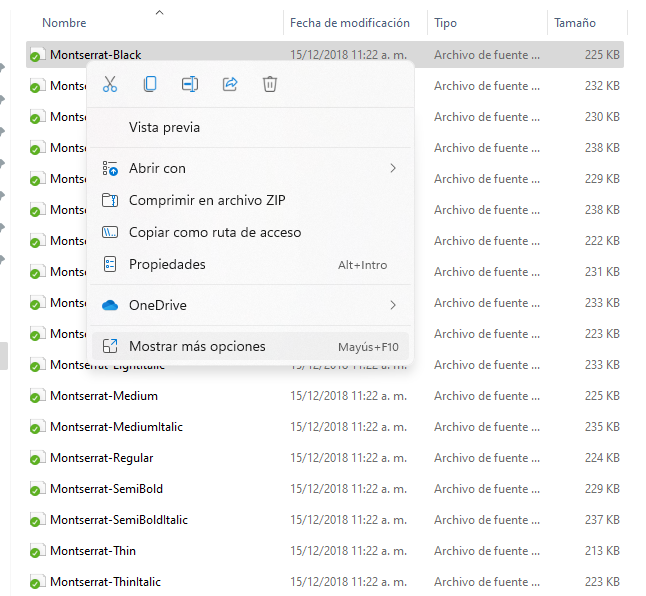Expand the OneDrive chevron arrow
Image resolution: width=646 pixels, height=596 pixels.
pos(393,305)
